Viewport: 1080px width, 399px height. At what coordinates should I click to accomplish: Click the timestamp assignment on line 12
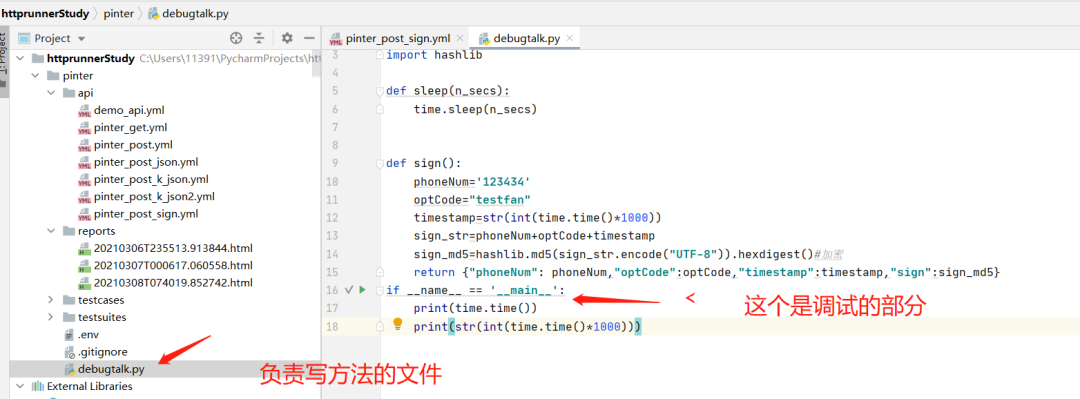click(x=537, y=218)
